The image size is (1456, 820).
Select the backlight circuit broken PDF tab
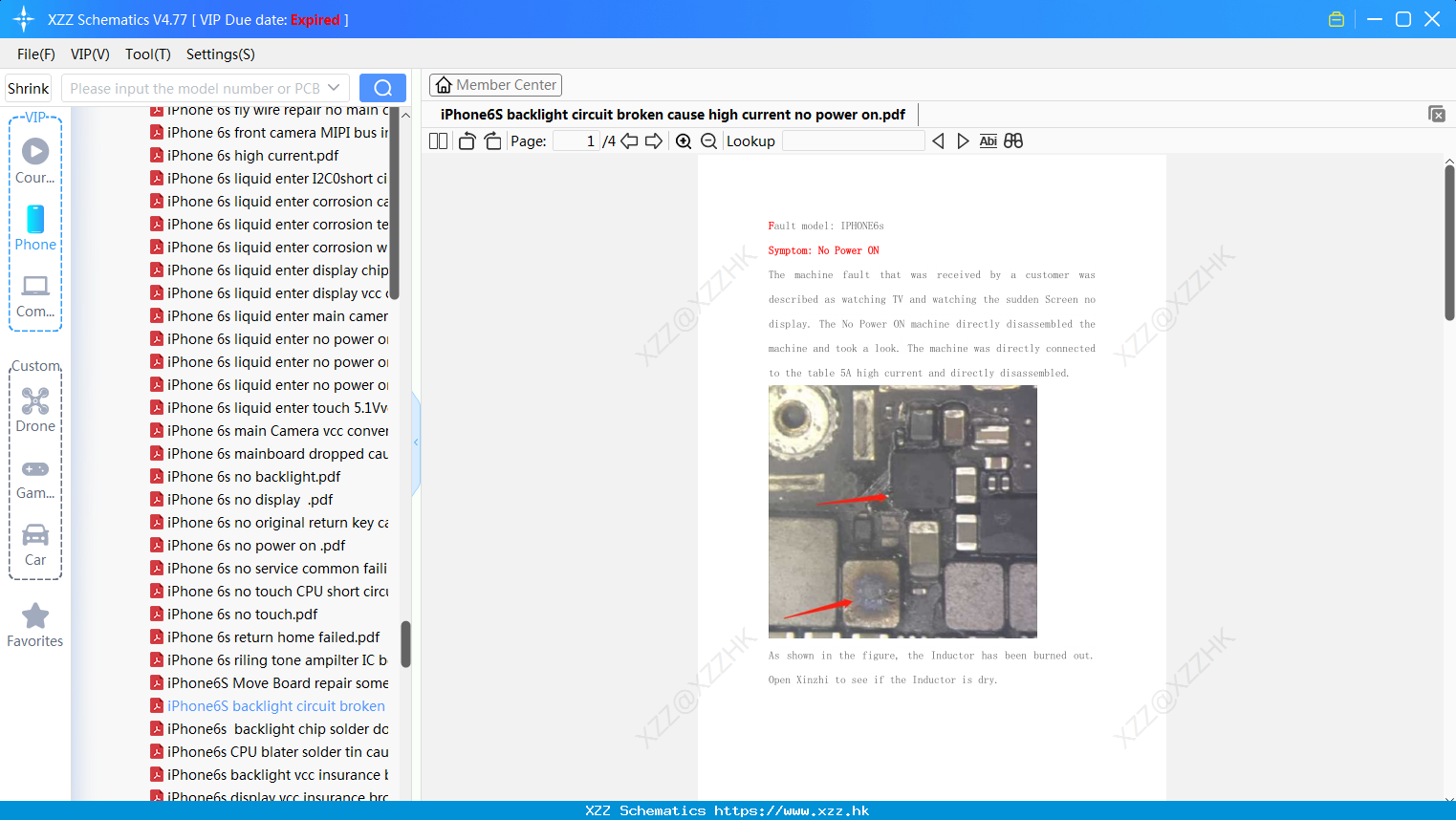[x=672, y=115]
